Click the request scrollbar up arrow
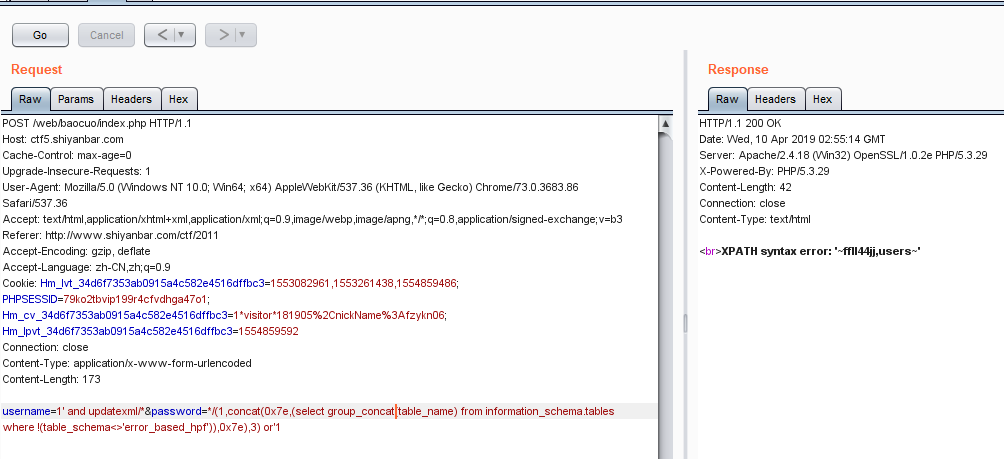 point(665,124)
